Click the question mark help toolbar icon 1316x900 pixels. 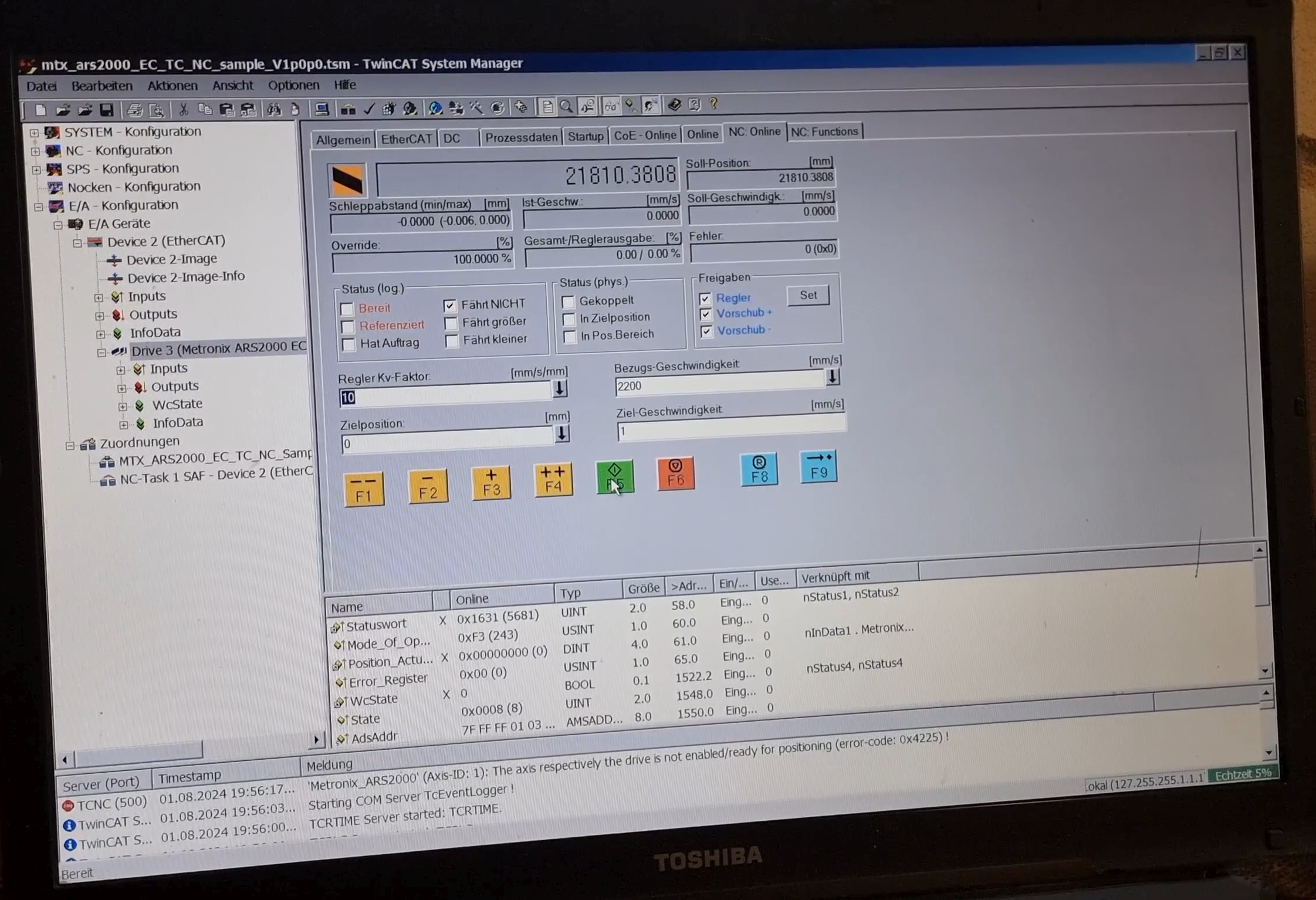[x=713, y=104]
